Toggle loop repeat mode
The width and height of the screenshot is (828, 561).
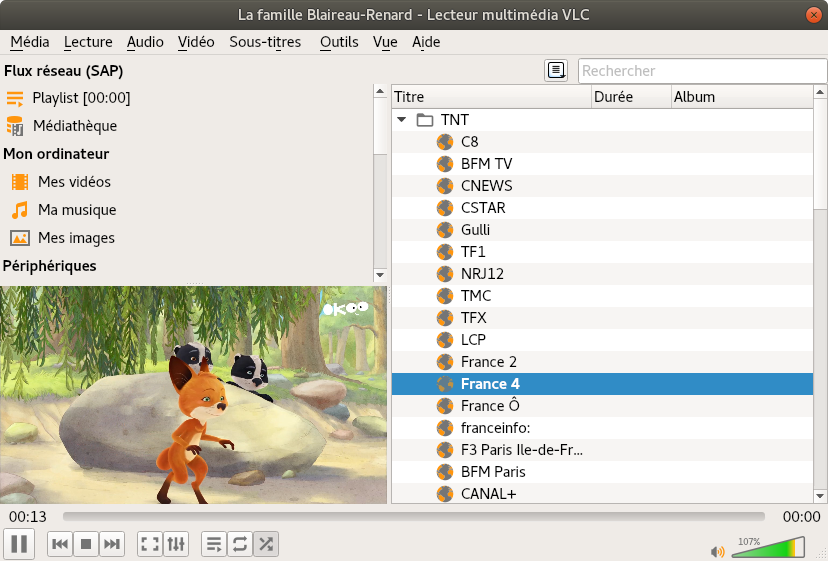(x=240, y=544)
